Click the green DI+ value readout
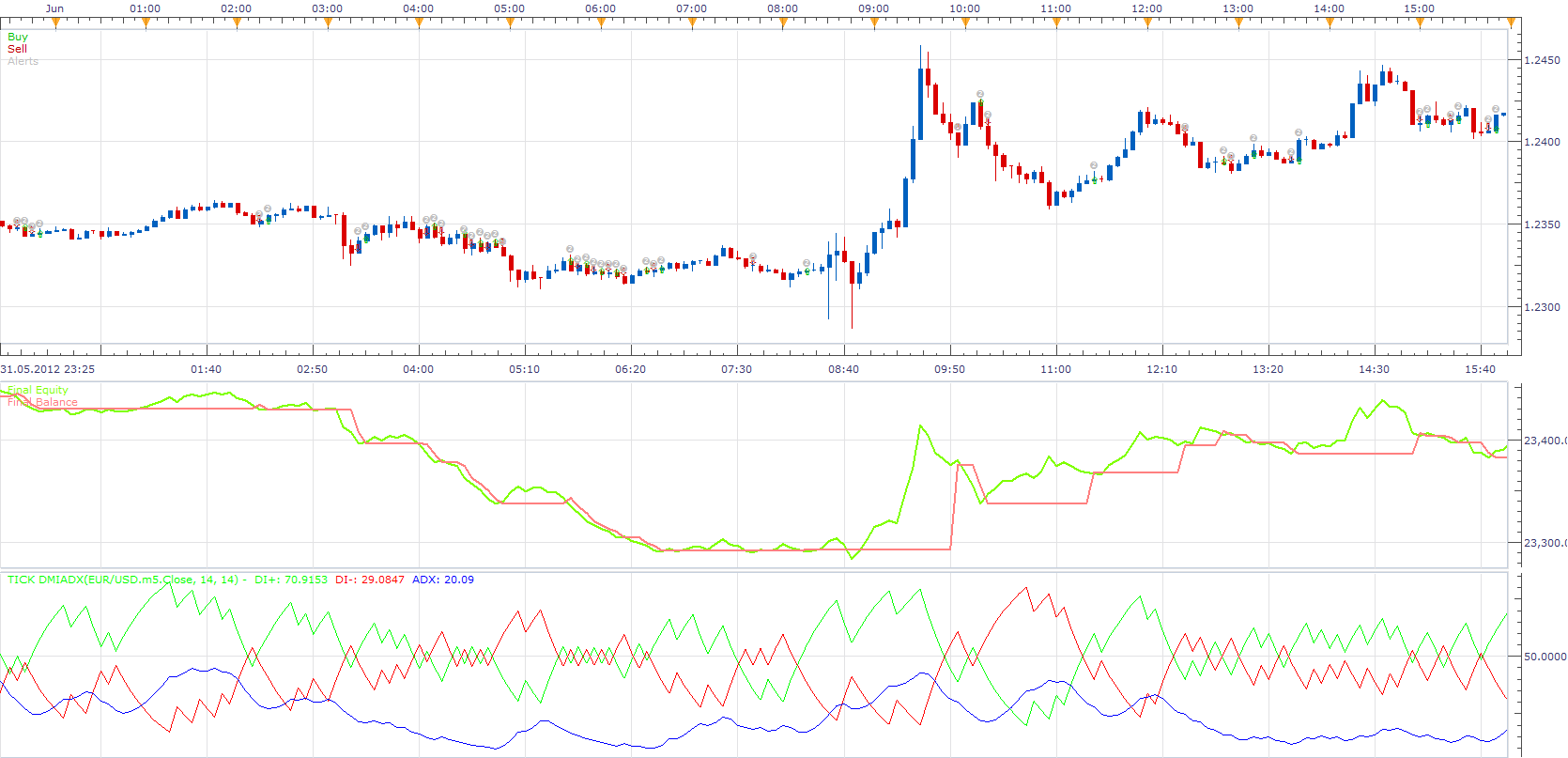The height and width of the screenshot is (758, 1568). pyautogui.click(x=291, y=580)
